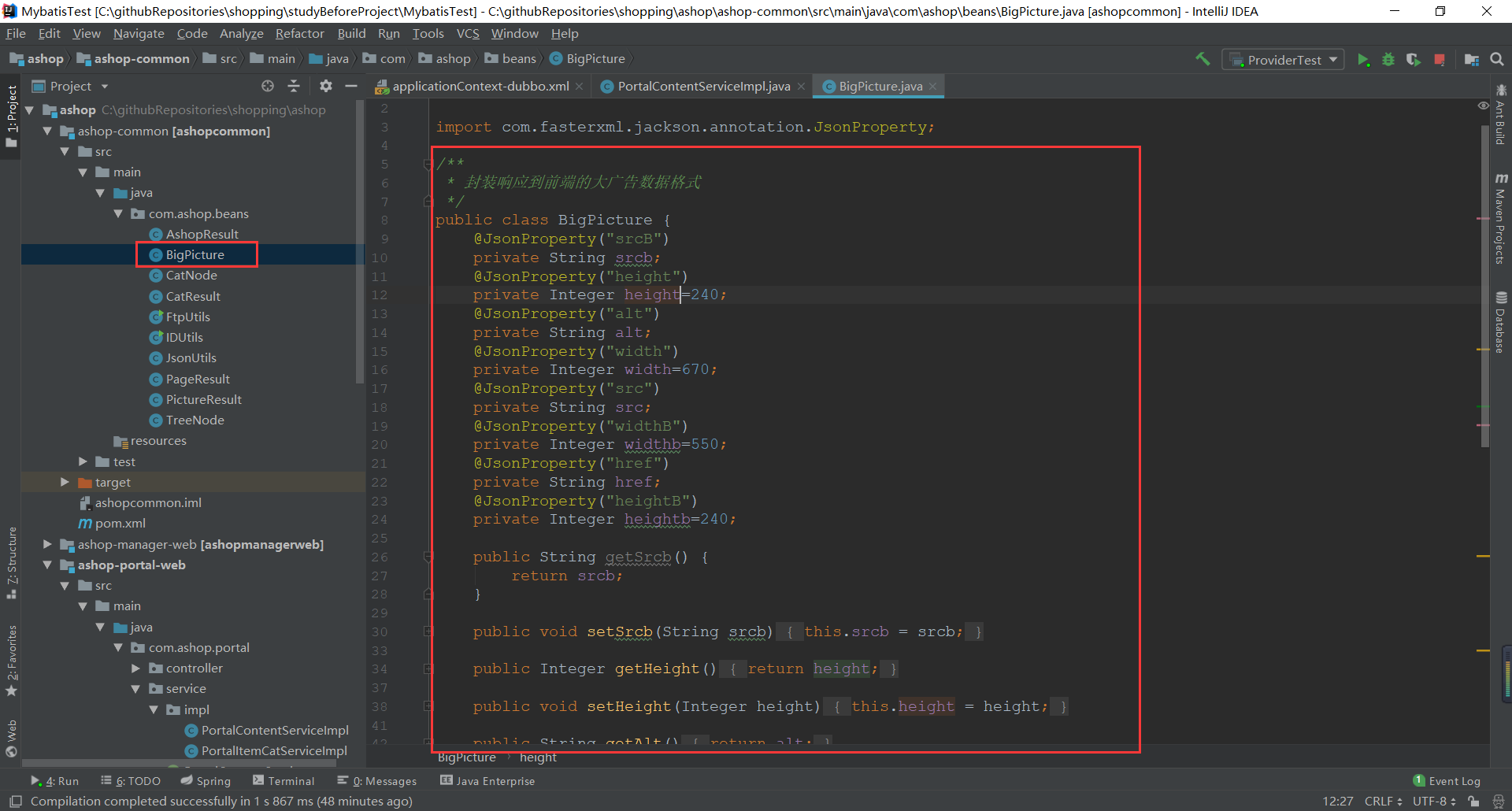This screenshot has width=1512, height=811.
Task: Expand the controller package node
Action: point(135,668)
